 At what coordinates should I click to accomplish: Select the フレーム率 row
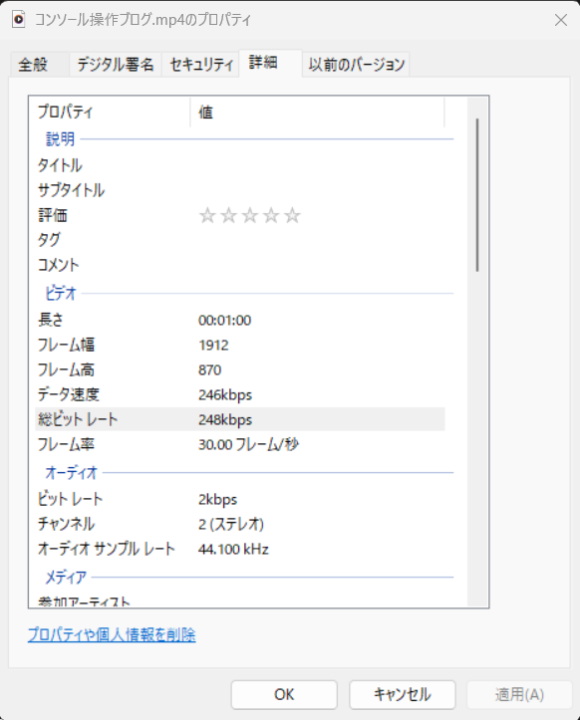point(240,444)
